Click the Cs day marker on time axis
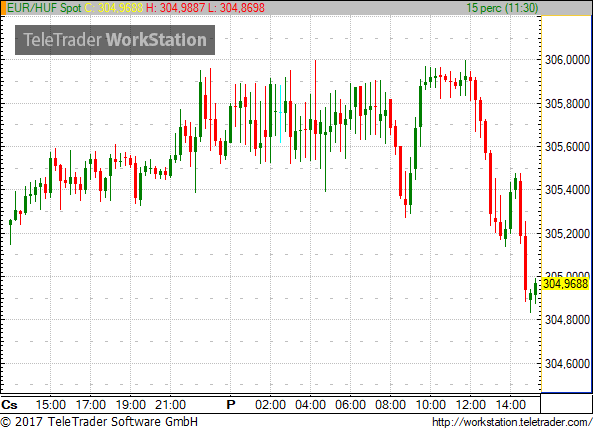 (x=9, y=405)
